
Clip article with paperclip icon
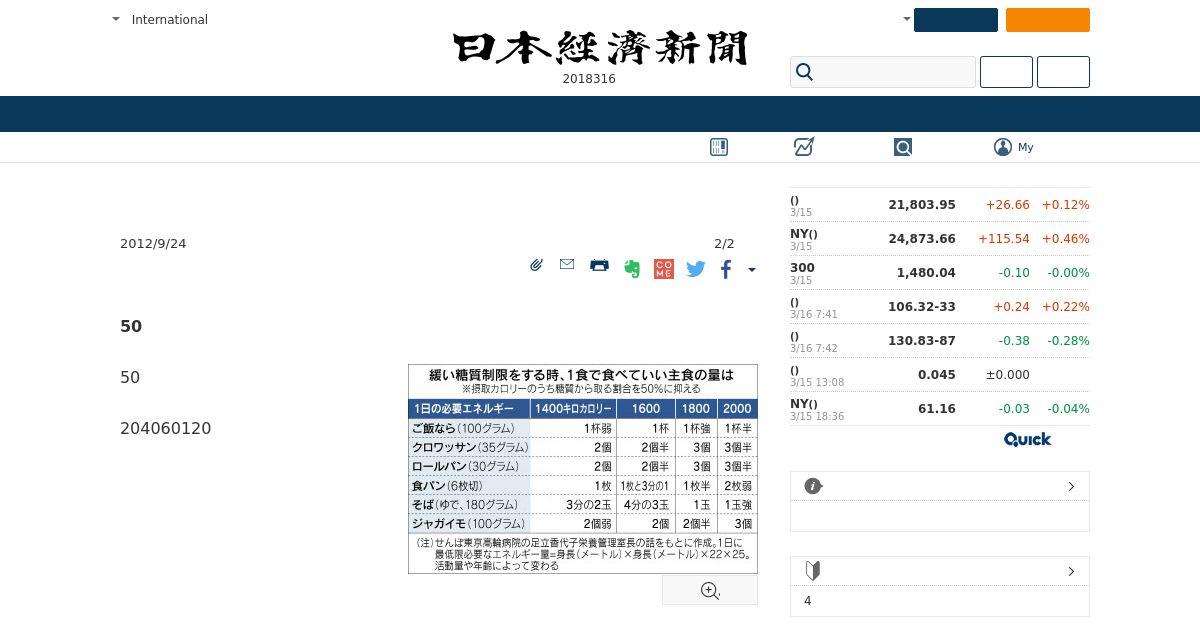(536, 265)
